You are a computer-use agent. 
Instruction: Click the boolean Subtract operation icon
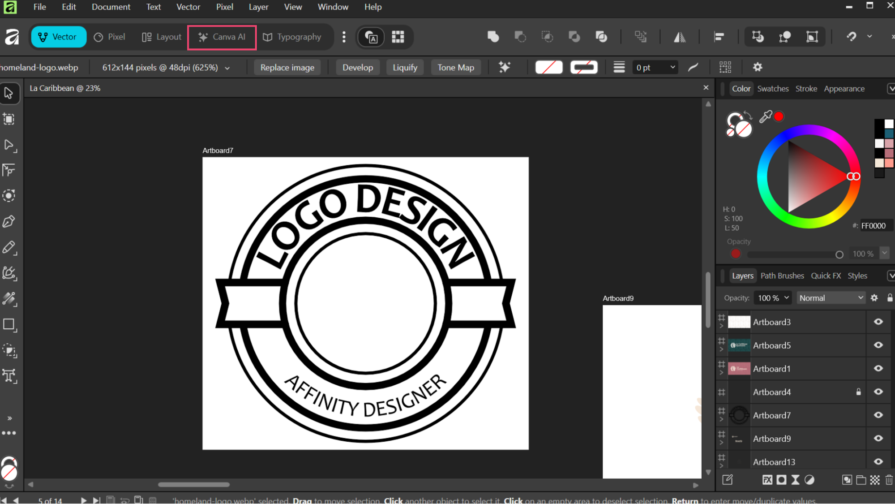(x=520, y=37)
